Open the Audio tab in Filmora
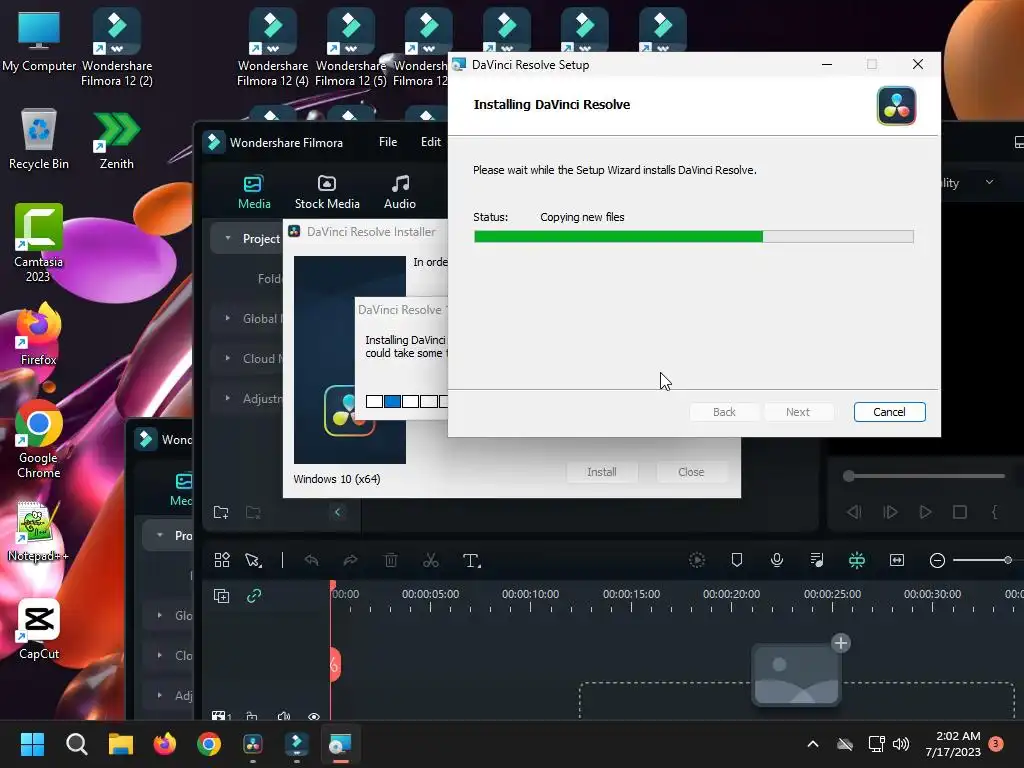The width and height of the screenshot is (1024, 768). click(x=400, y=193)
